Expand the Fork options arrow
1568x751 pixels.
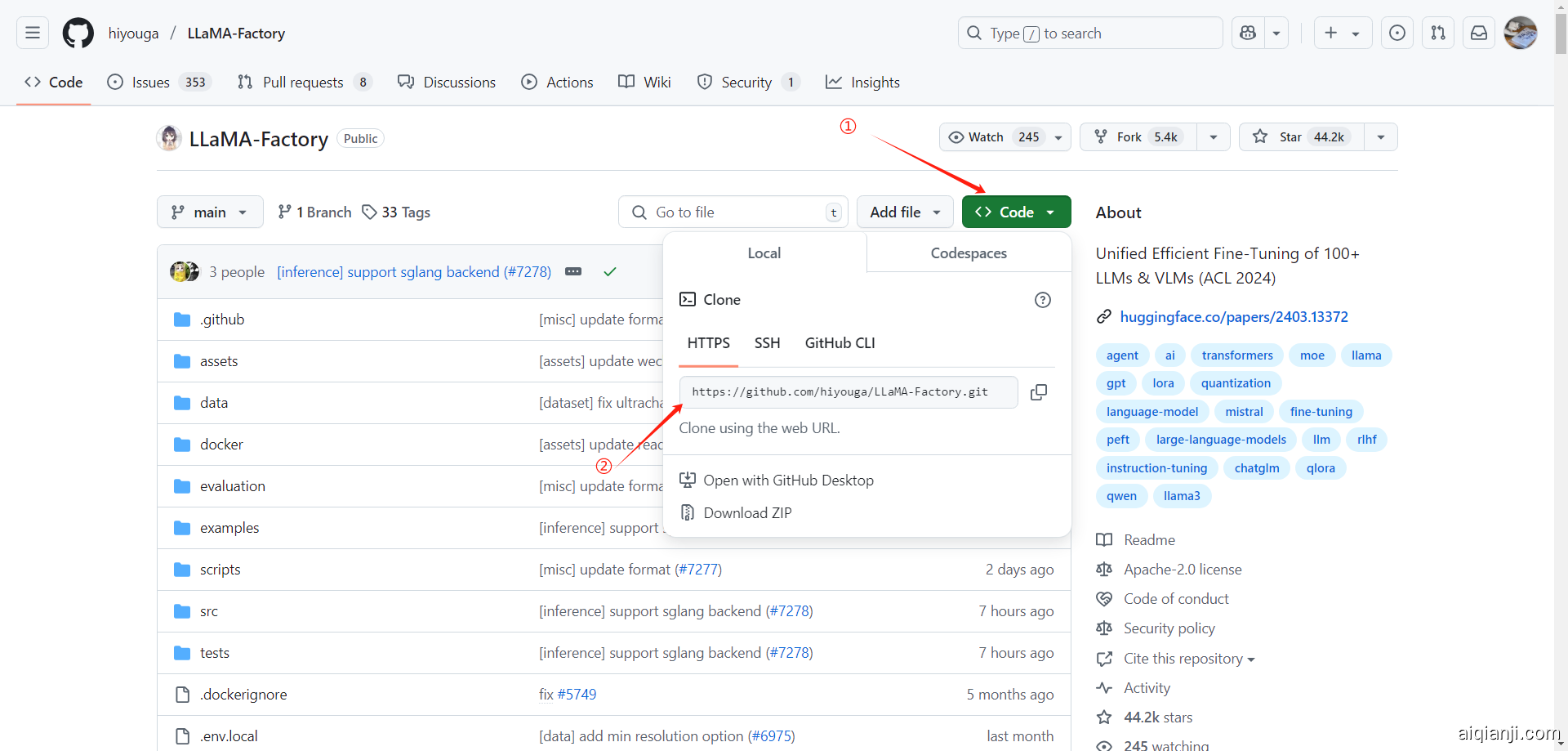[1214, 137]
